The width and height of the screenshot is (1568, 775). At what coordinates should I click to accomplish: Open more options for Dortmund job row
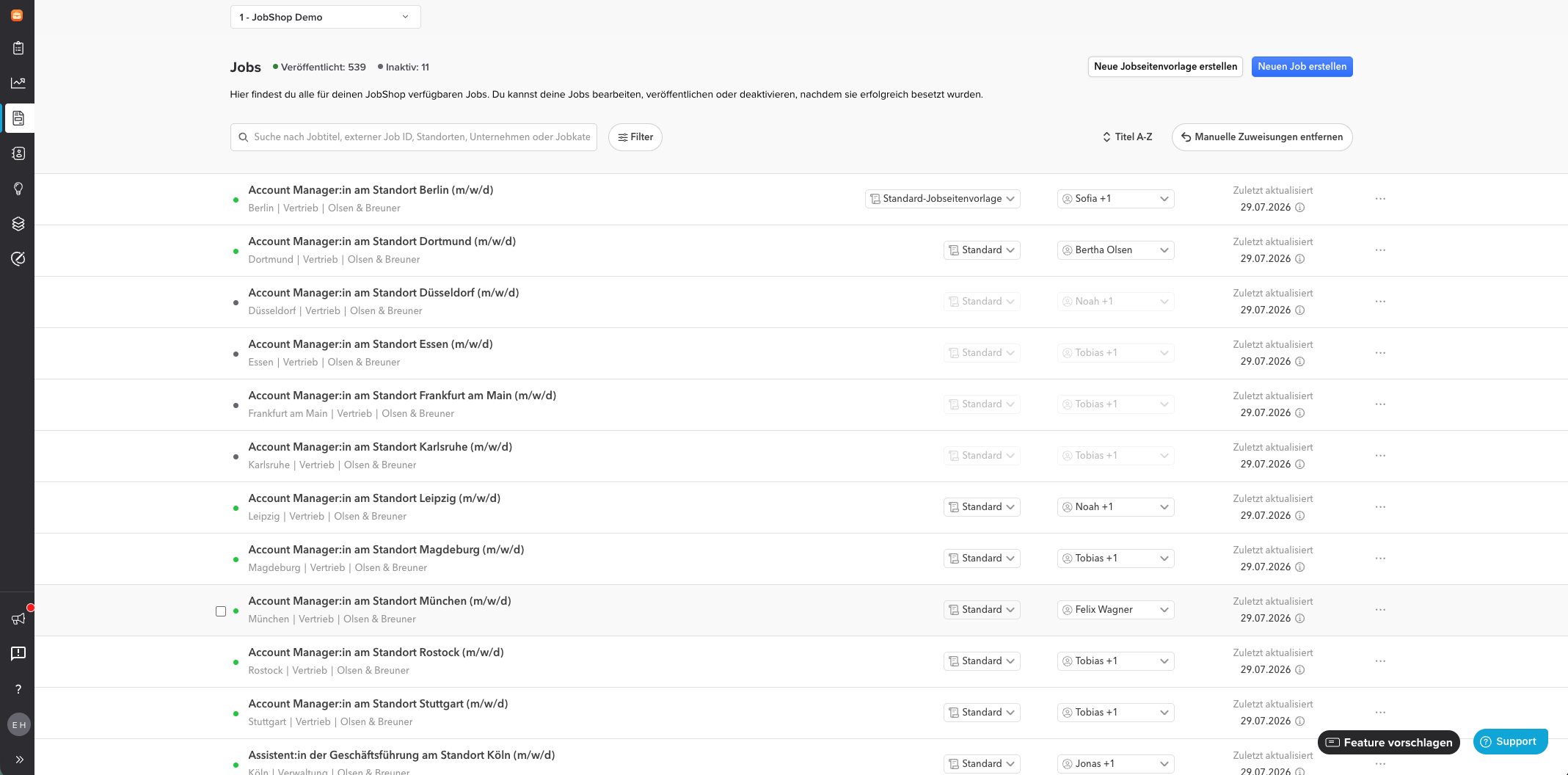pos(1380,250)
